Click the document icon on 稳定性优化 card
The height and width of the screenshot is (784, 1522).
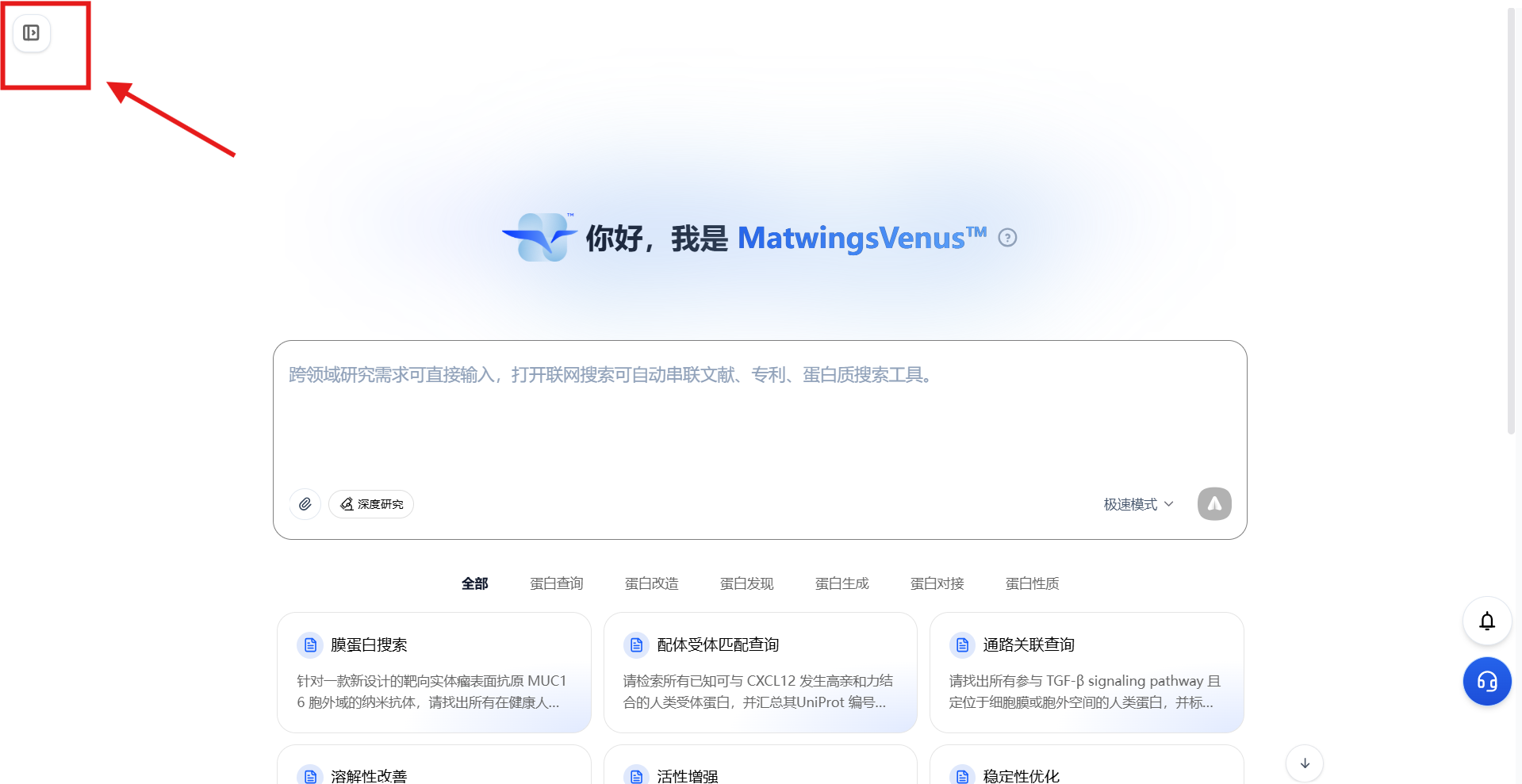pyautogui.click(x=962, y=776)
